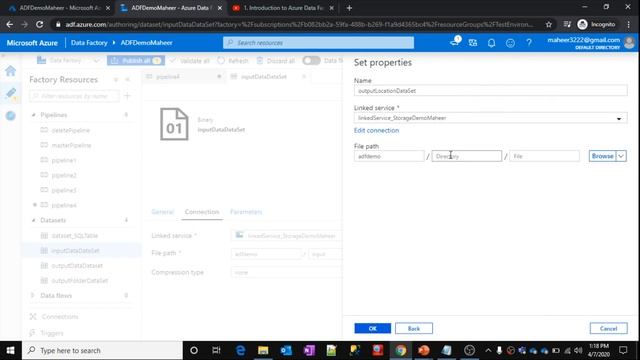Switch to the pipeline4 editor tab
Image resolution: width=640 pixels, height=360 pixels.
tap(168, 76)
